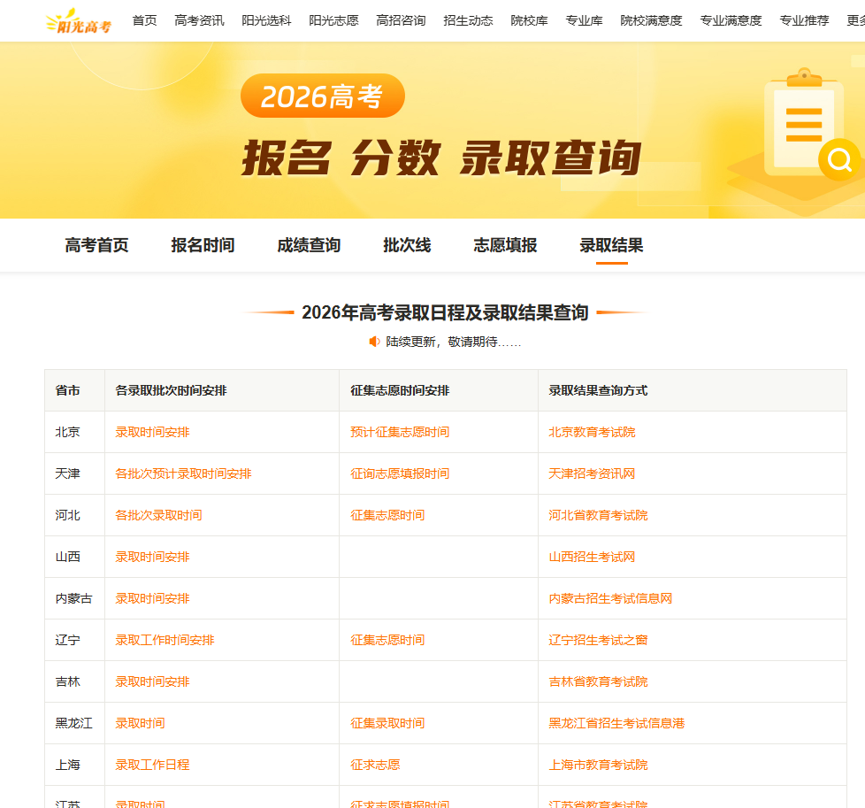Switch to the 批次线 tab
Image resolution: width=865 pixels, height=808 pixels.
tap(407, 245)
